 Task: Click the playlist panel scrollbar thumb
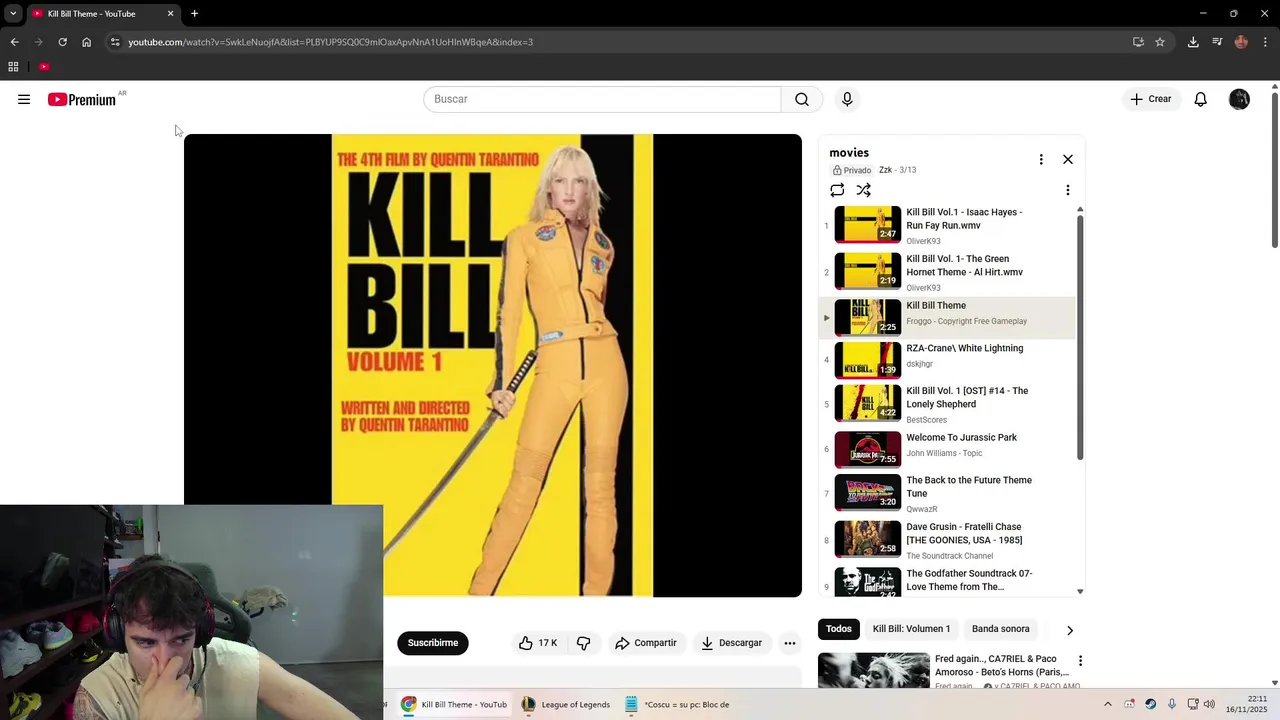click(1080, 336)
